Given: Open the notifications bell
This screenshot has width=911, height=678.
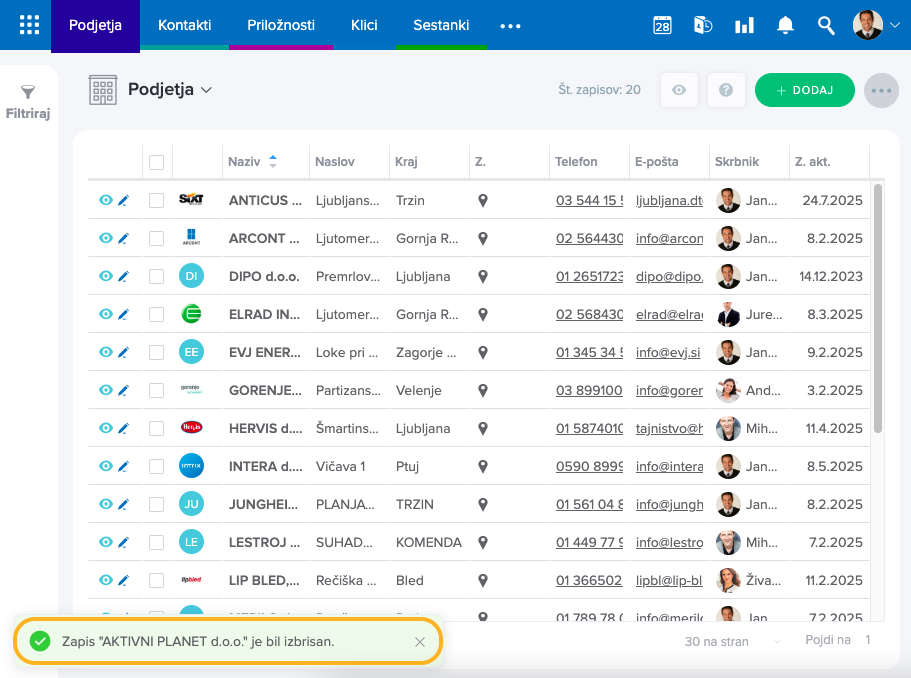Looking at the screenshot, I should coord(786,26).
